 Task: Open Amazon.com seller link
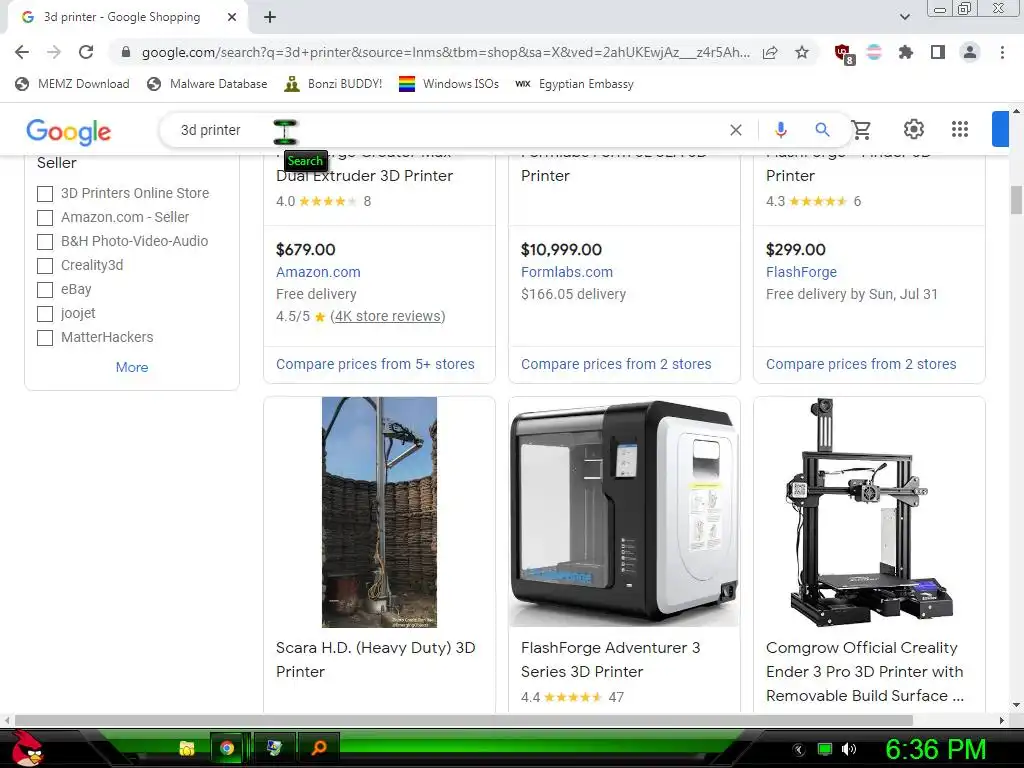tap(318, 272)
